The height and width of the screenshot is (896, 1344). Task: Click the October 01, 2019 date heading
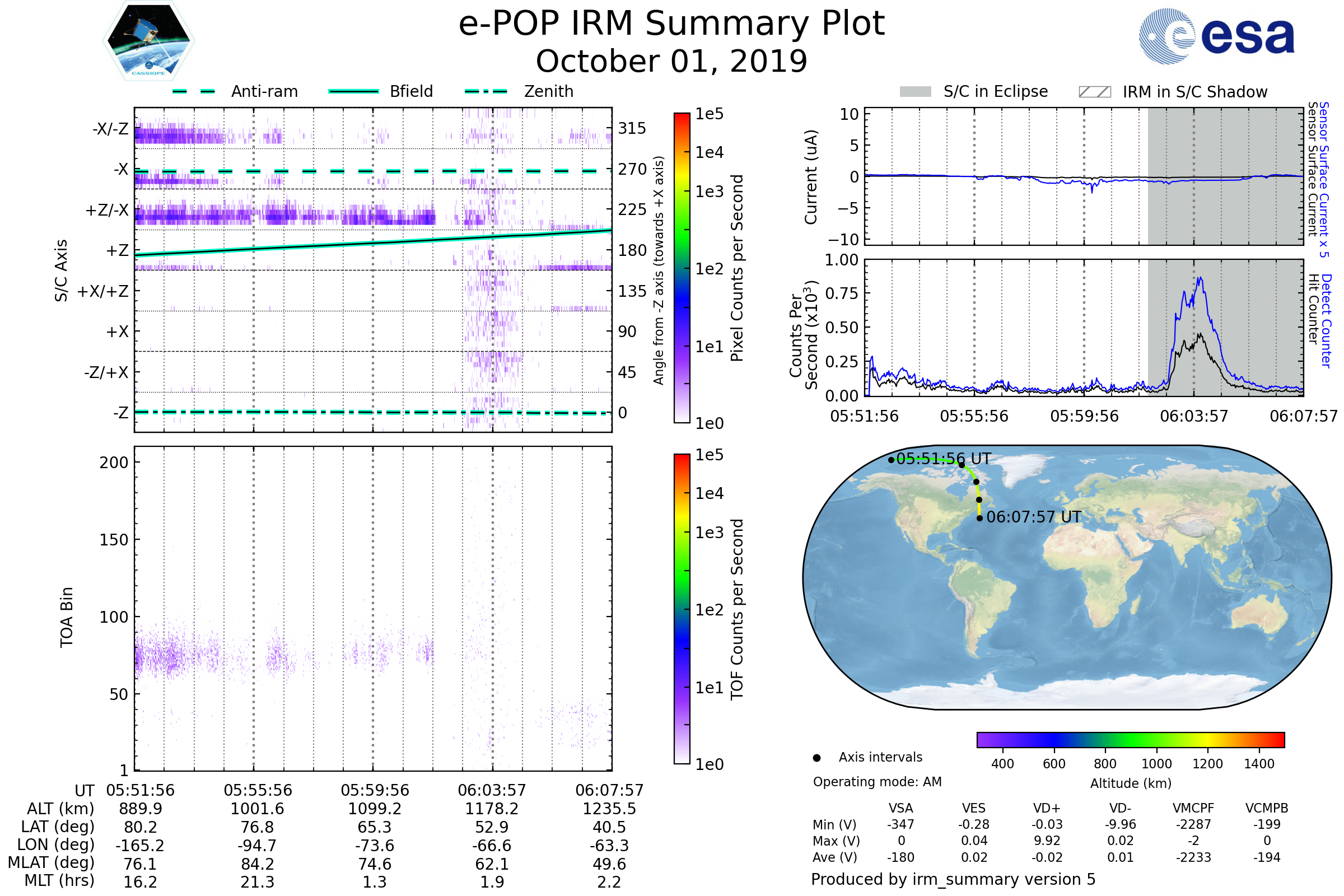[x=671, y=62]
